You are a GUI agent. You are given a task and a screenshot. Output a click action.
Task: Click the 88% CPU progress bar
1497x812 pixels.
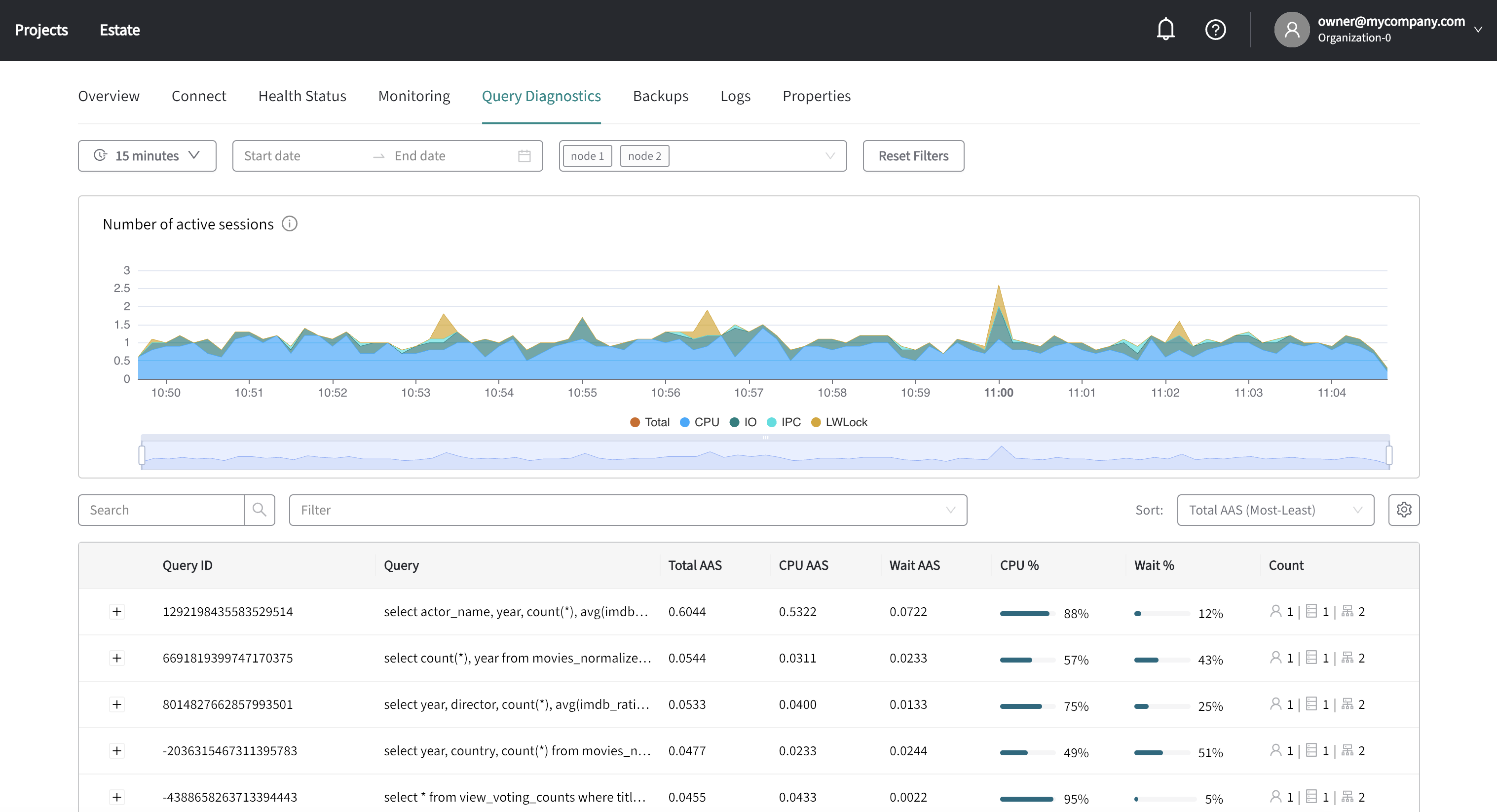coord(1027,613)
